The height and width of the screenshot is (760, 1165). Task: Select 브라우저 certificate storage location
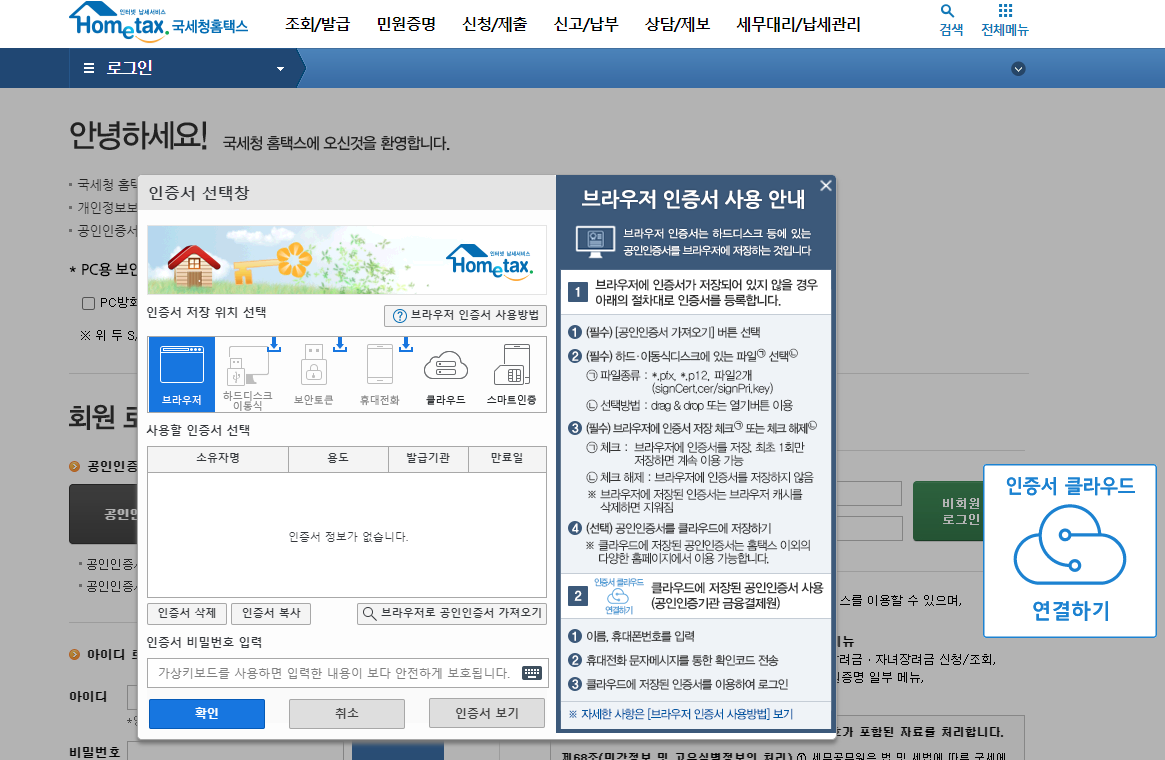[x=182, y=374]
